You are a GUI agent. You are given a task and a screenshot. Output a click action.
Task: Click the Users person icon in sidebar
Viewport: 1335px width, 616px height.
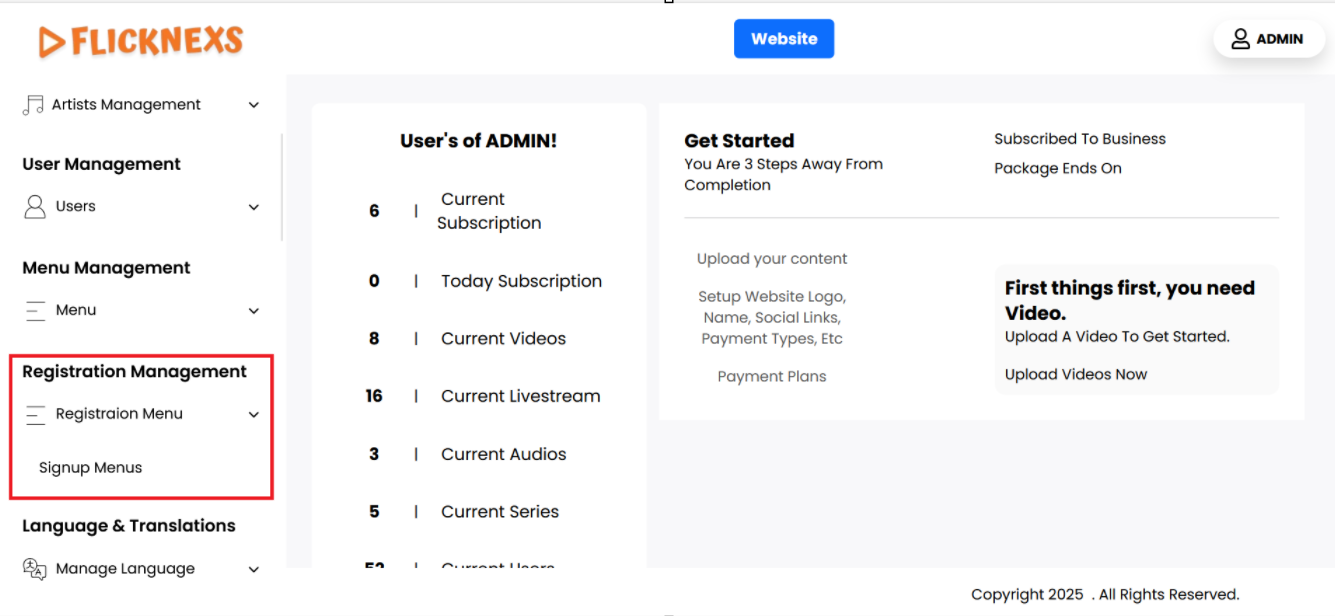(35, 207)
